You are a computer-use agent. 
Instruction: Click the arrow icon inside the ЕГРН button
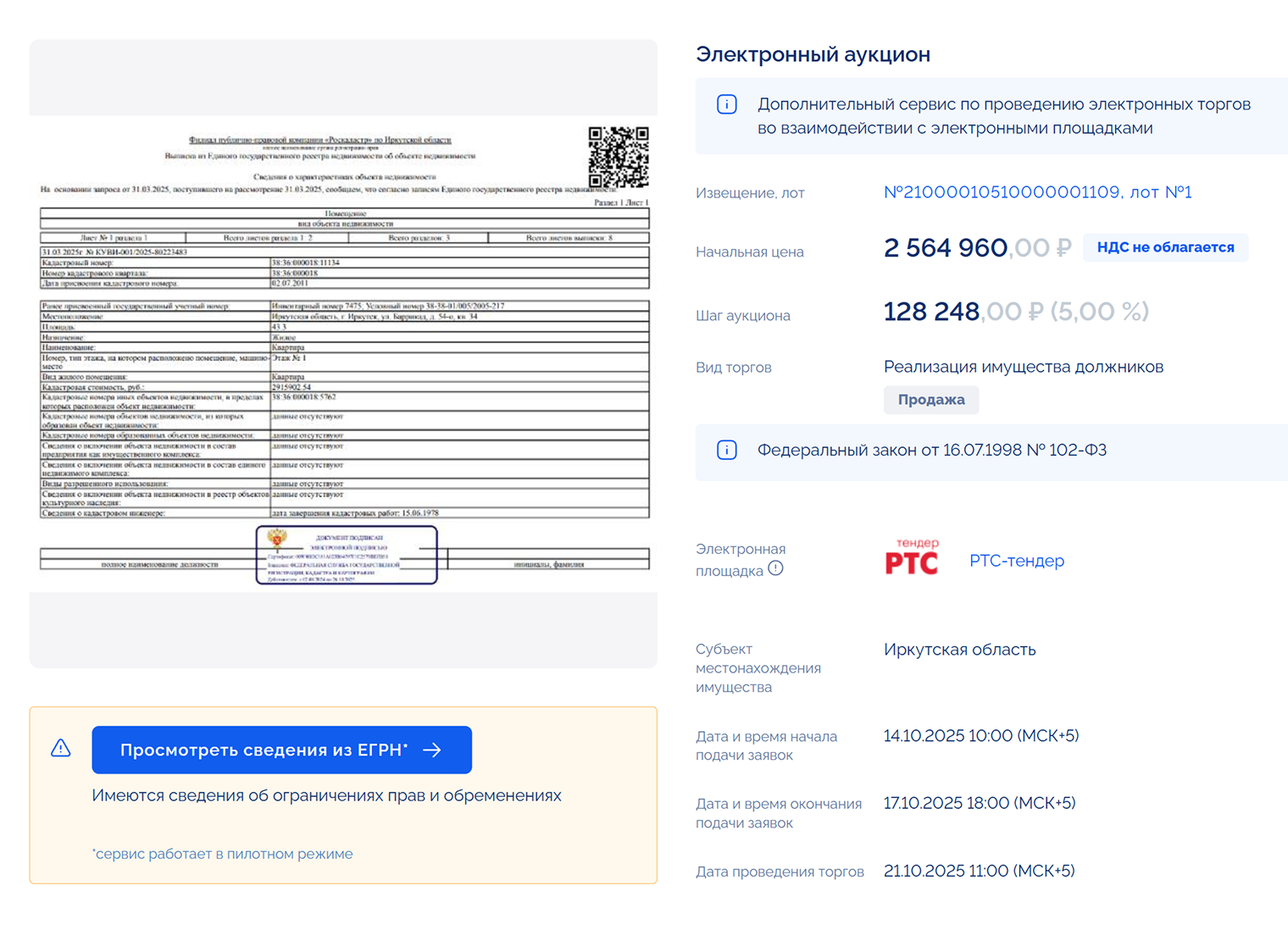433,750
